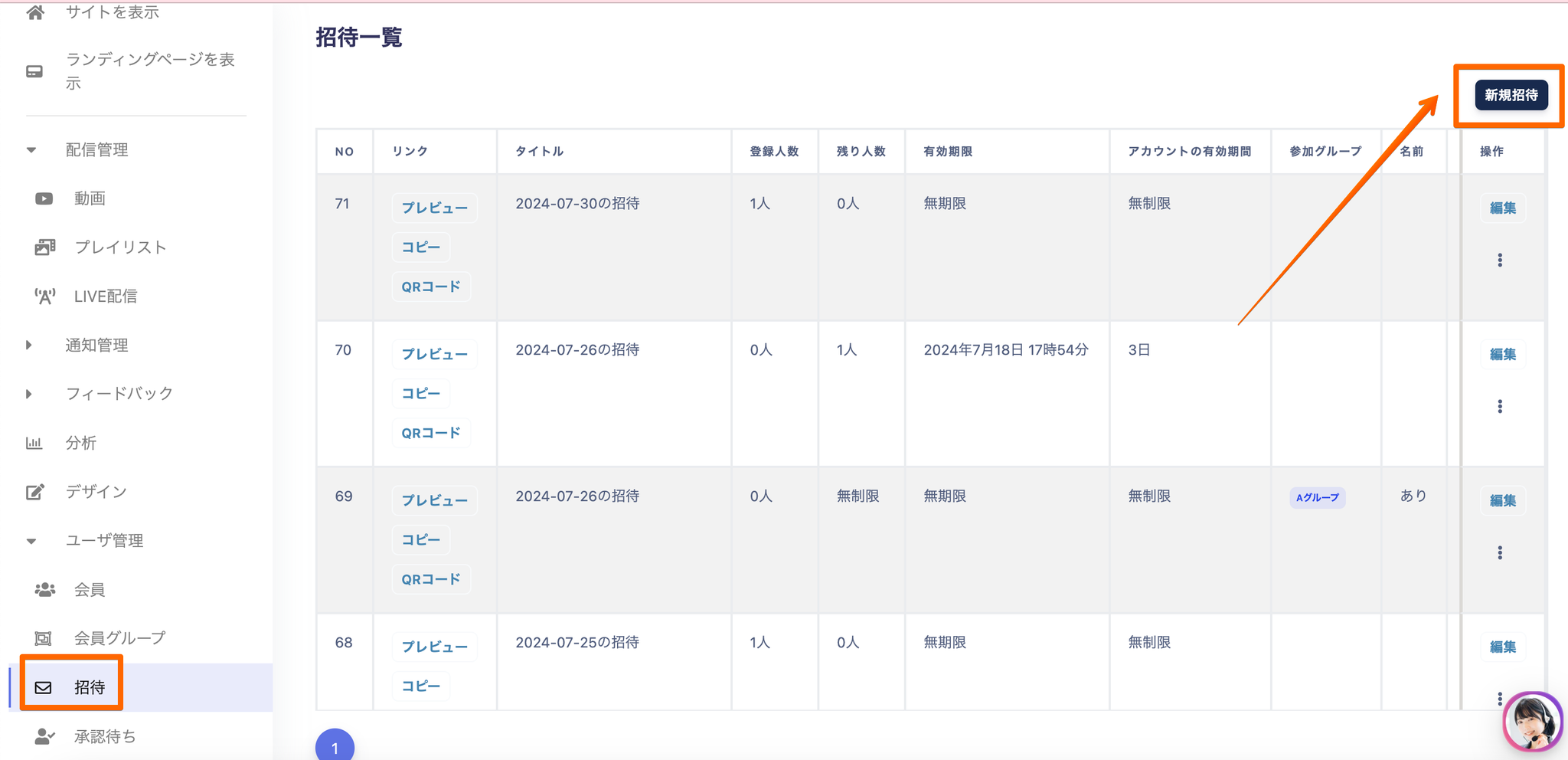
Task: Open the support chat avatar
Action: pos(1532,722)
